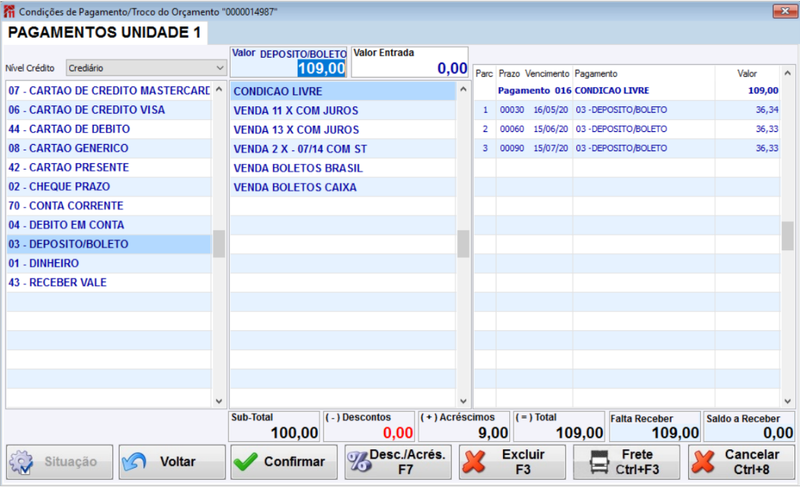
Task: Click scroll up arrow of installments table
Action: pyautogui.click(x=787, y=73)
